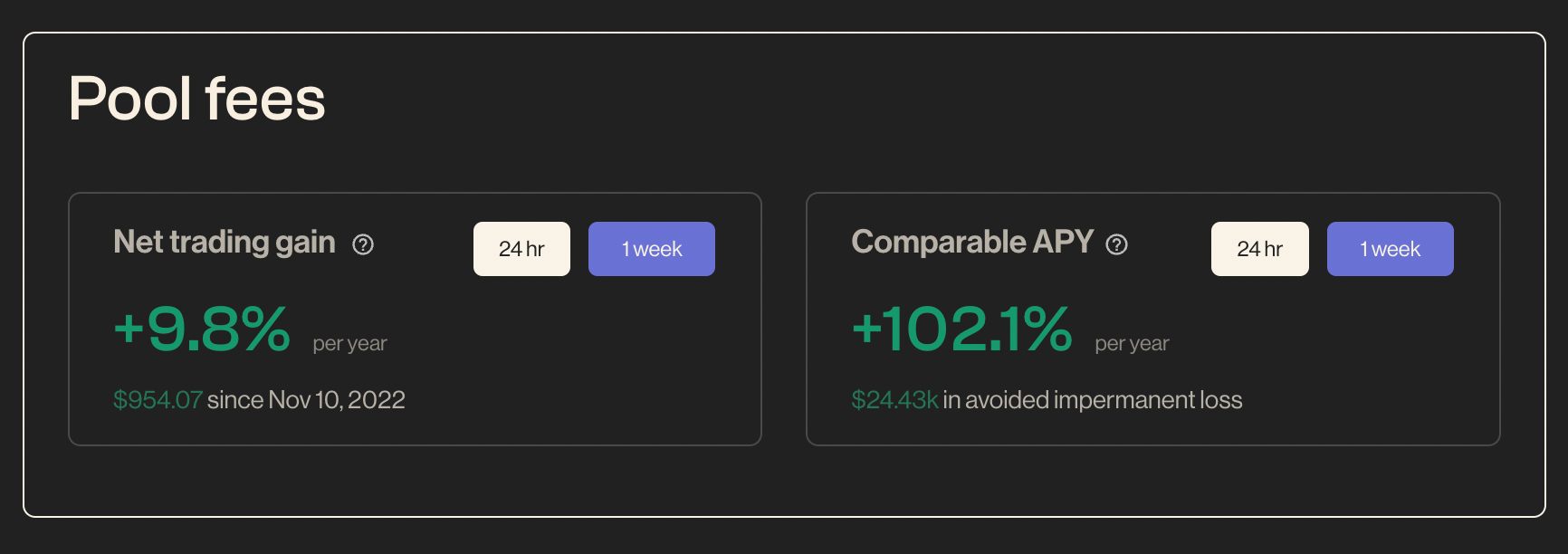
Task: Open help tooltip for Net trading gain
Action: (363, 244)
